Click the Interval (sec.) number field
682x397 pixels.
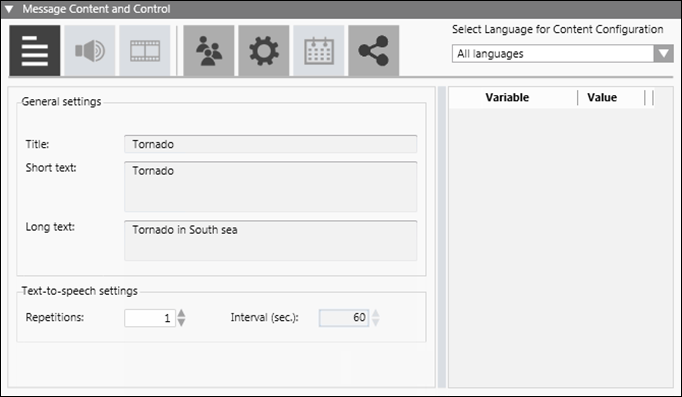click(x=344, y=318)
